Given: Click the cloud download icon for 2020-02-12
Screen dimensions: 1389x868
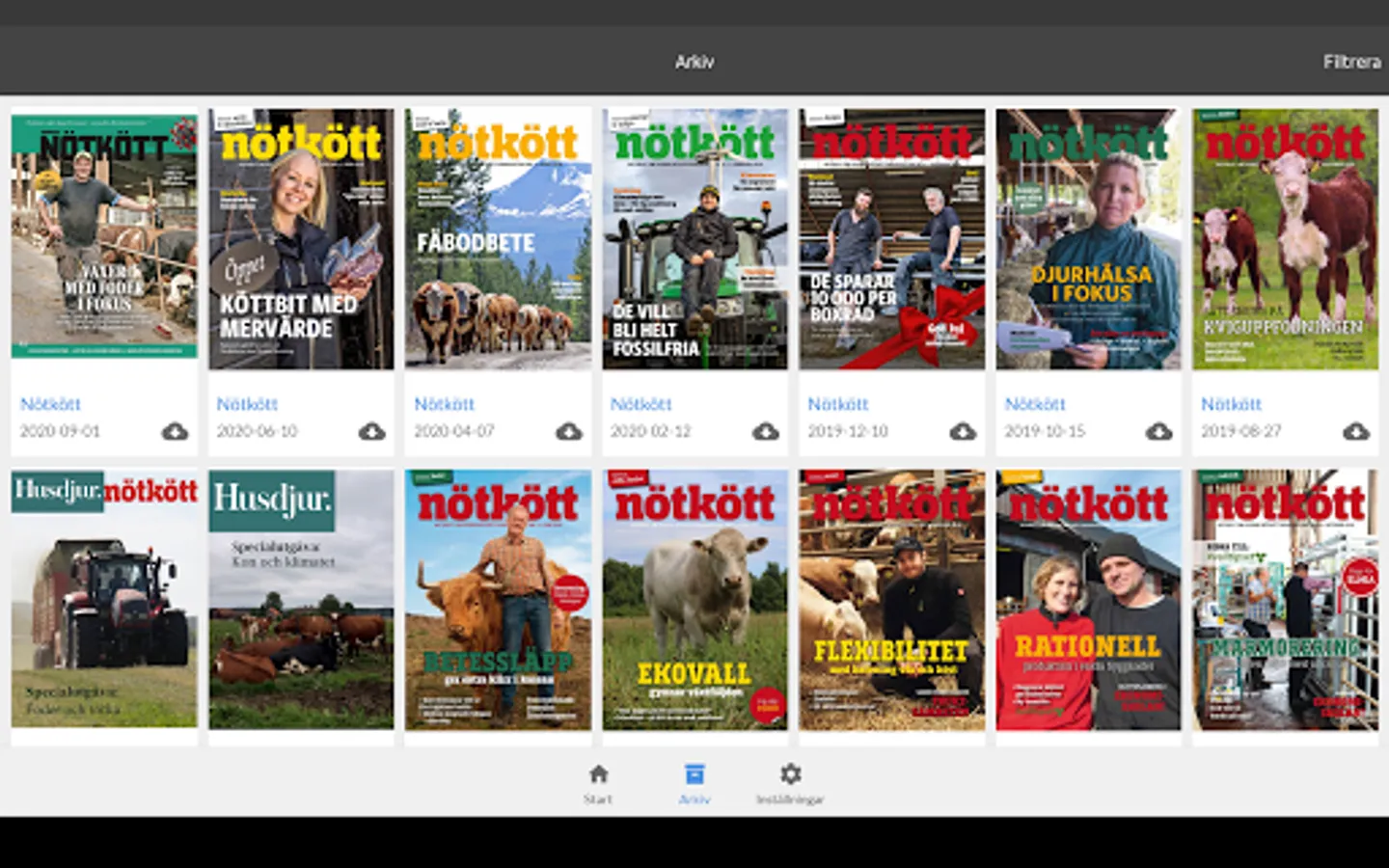Looking at the screenshot, I should click(766, 431).
